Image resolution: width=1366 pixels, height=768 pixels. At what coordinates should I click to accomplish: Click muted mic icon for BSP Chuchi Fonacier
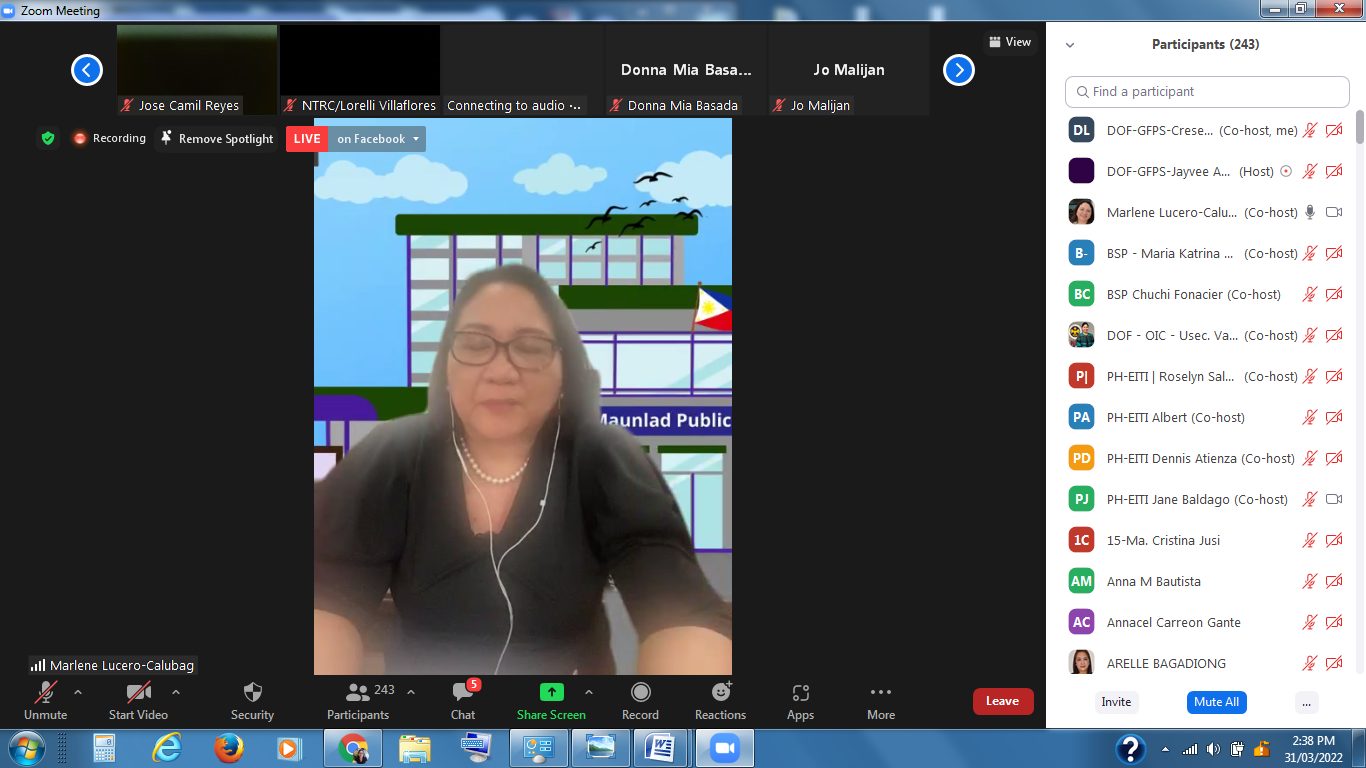(x=1310, y=294)
